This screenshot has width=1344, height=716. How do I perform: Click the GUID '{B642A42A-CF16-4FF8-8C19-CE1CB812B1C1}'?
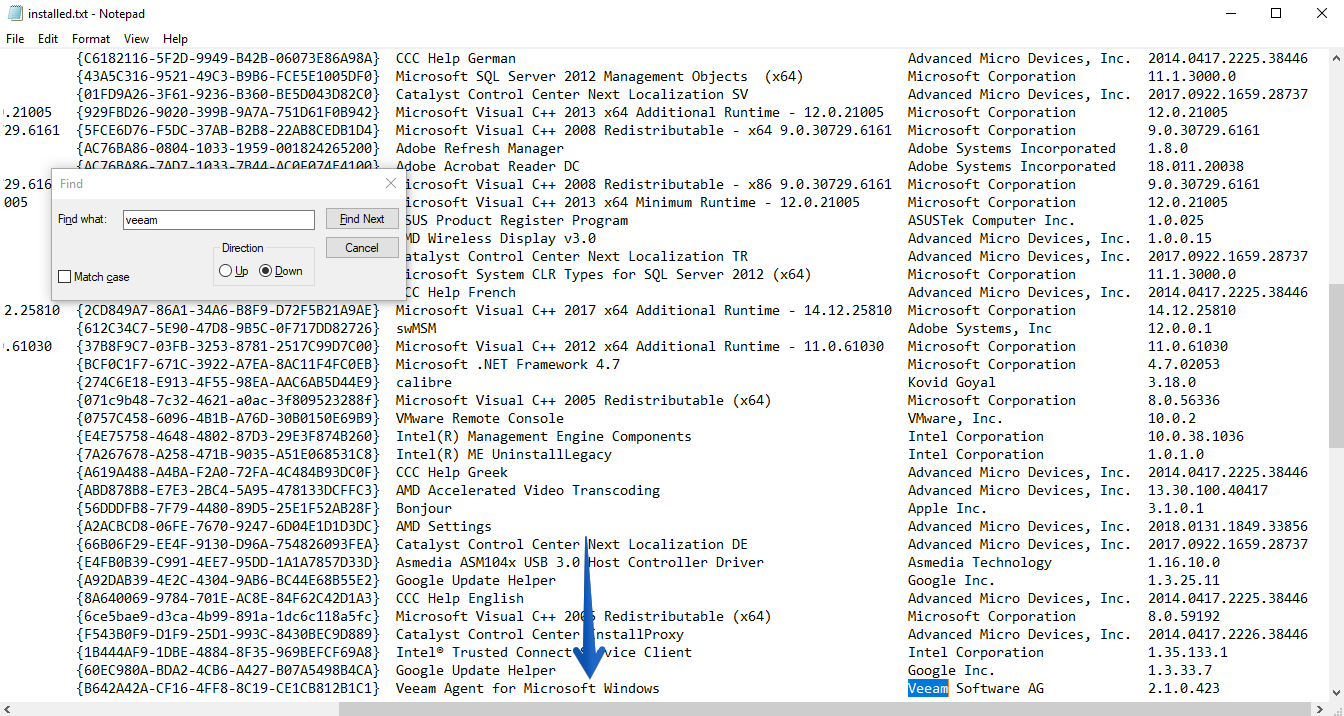click(x=228, y=688)
